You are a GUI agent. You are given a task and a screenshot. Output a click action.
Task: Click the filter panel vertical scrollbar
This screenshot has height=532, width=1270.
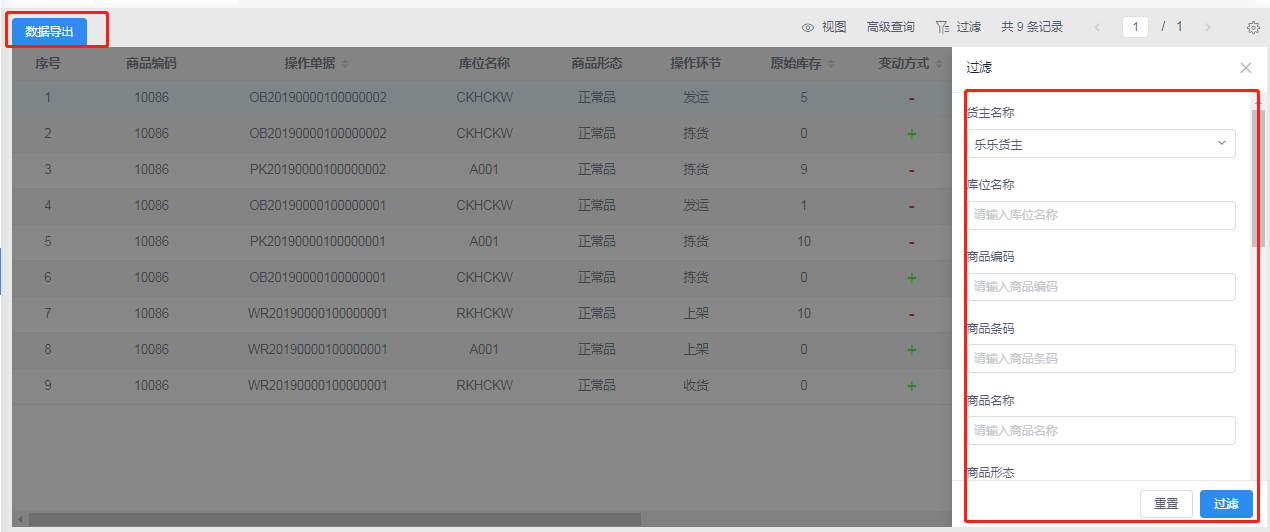1258,178
